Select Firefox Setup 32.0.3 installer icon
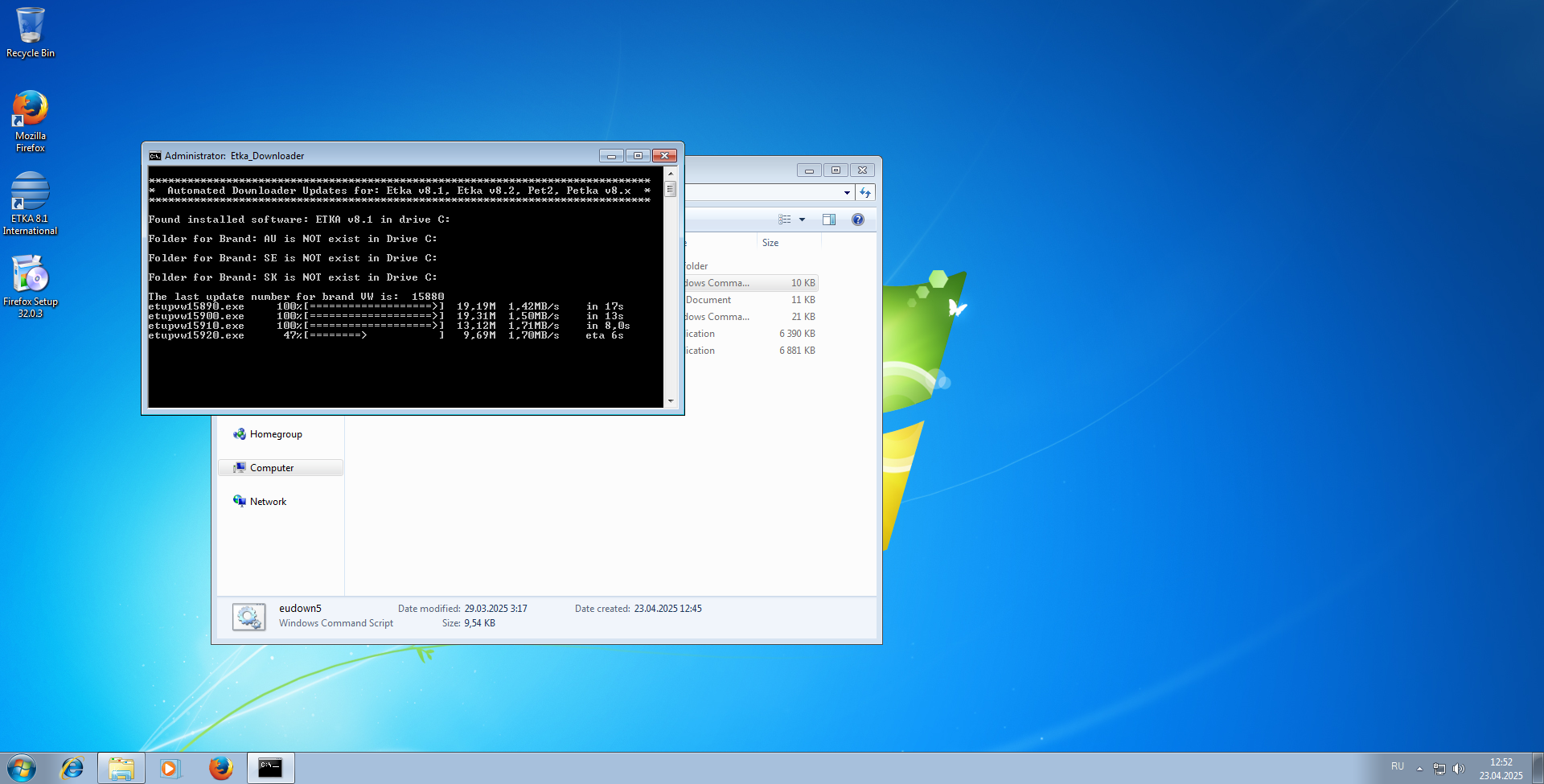Image resolution: width=1544 pixels, height=784 pixels. tap(31, 286)
